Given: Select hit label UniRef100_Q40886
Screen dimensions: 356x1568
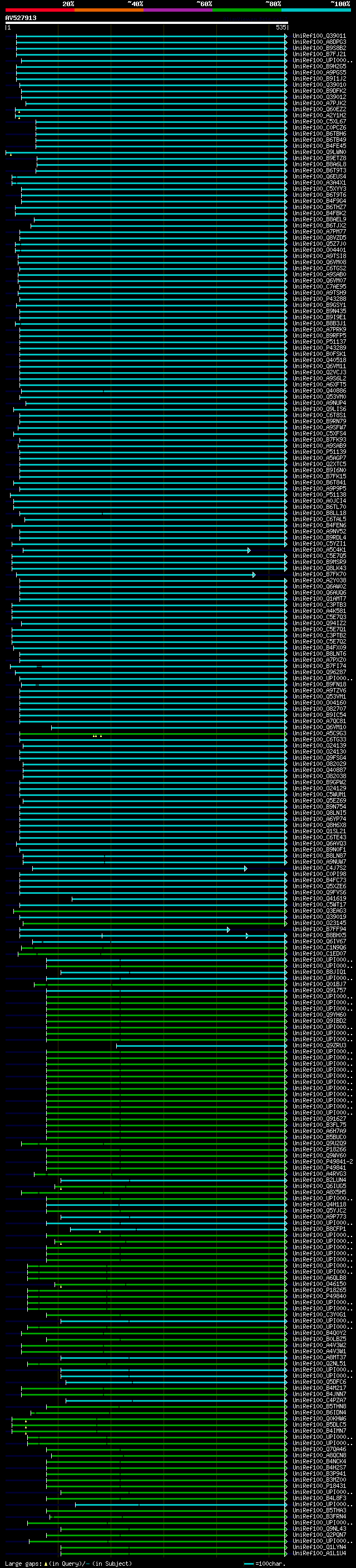Looking at the screenshot, I should 319,391.
